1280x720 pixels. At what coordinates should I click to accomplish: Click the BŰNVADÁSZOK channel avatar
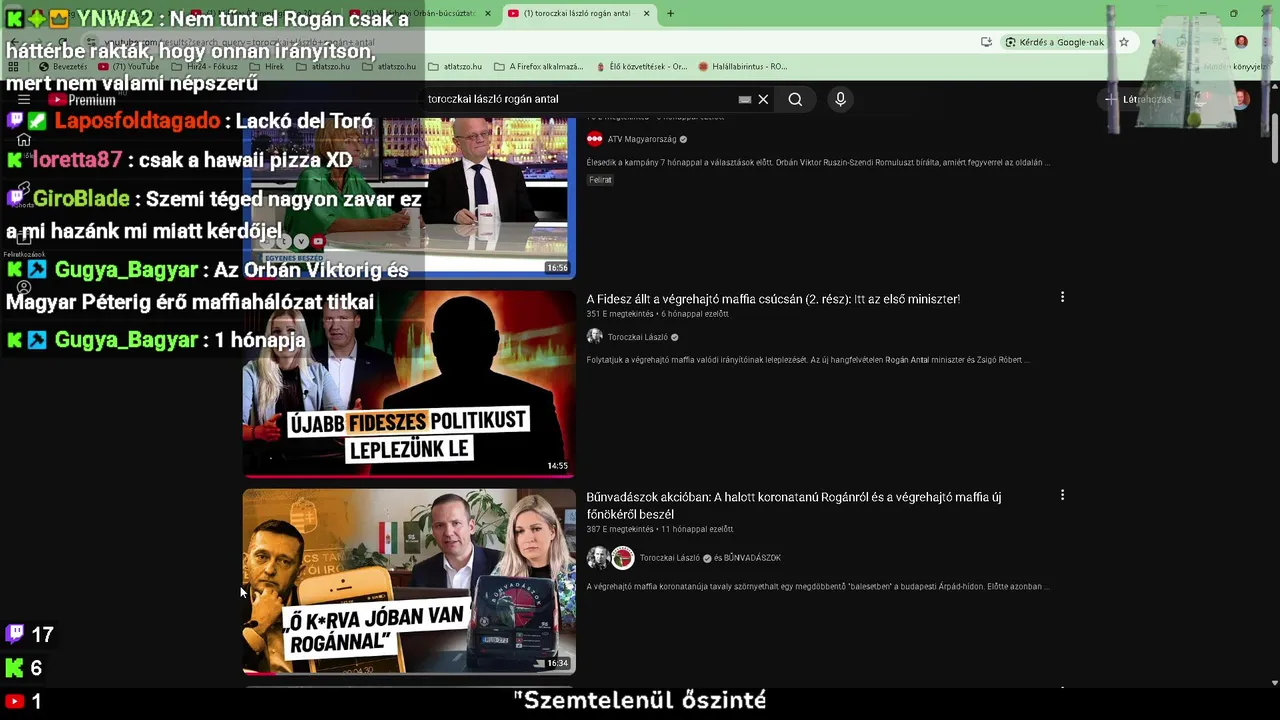click(623, 558)
